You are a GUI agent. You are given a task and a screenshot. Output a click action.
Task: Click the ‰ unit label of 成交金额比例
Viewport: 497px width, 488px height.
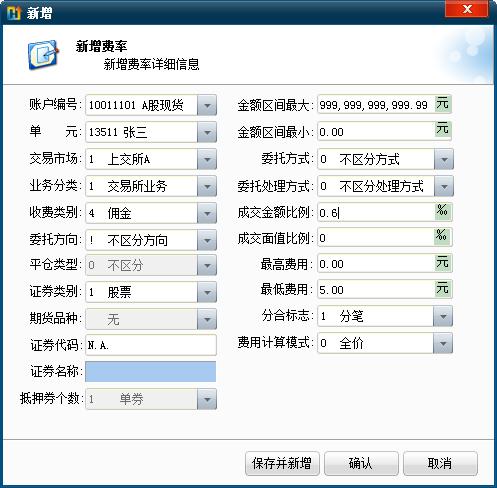tap(443, 211)
